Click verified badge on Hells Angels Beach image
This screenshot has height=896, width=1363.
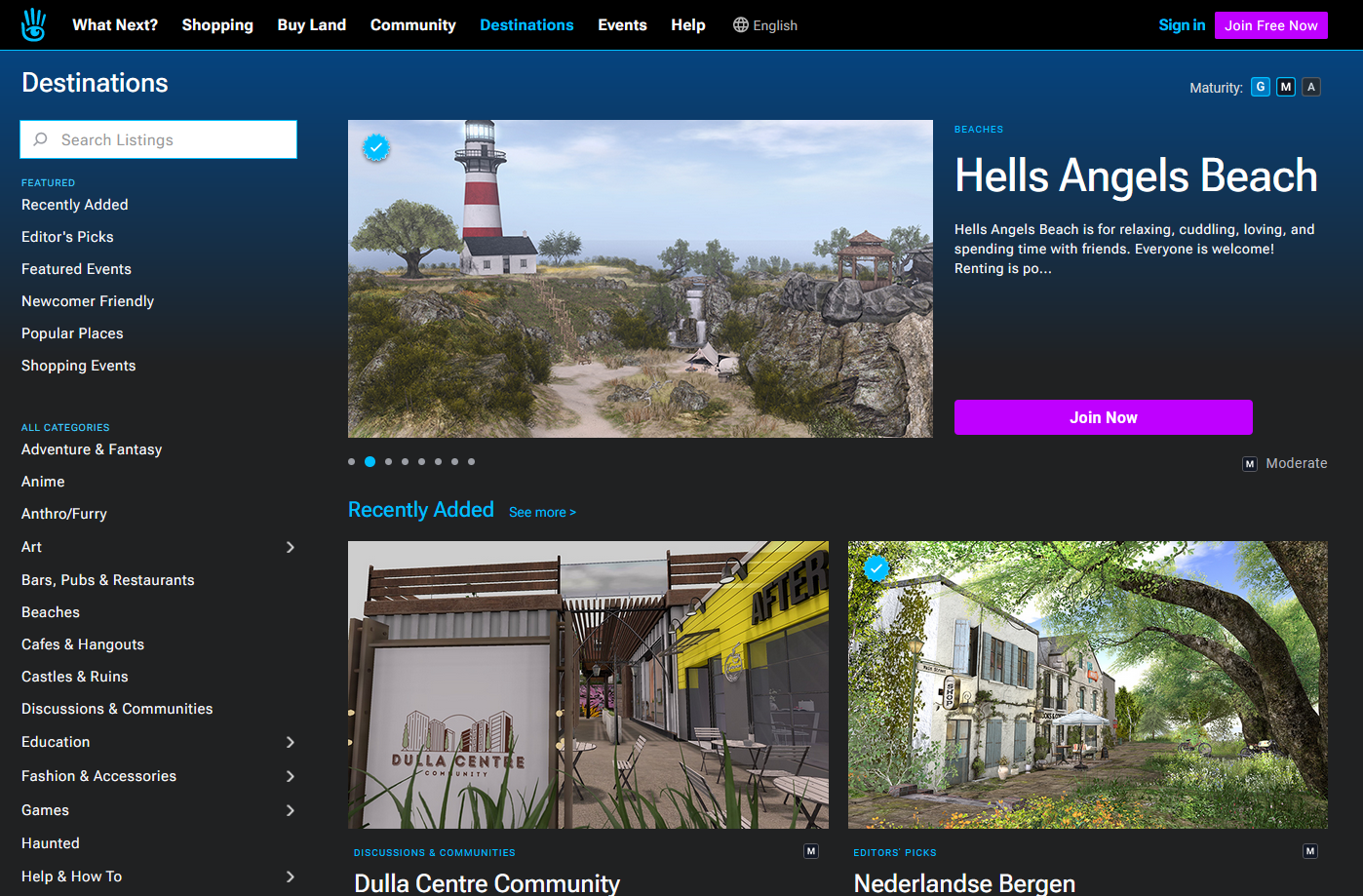point(376,147)
